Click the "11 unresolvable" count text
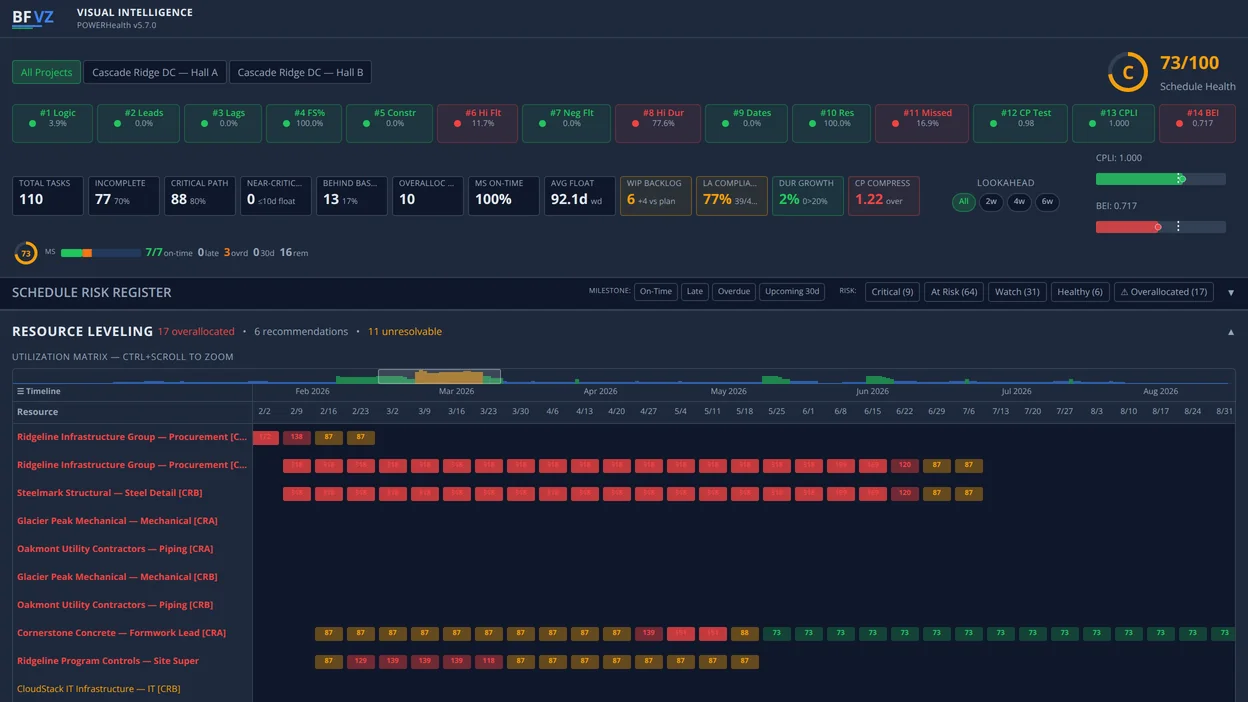The width and height of the screenshot is (1248, 702). click(404, 331)
